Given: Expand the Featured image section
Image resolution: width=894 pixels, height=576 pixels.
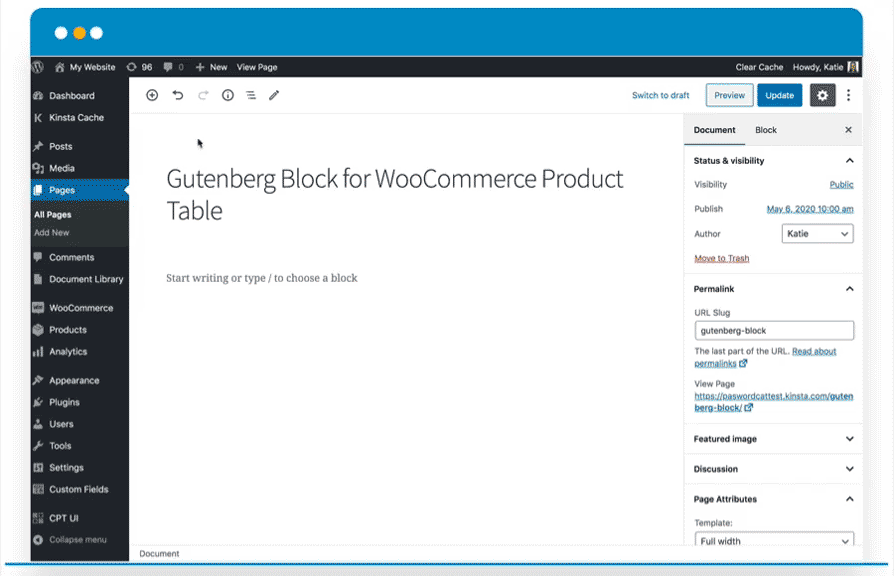Looking at the screenshot, I should coord(774,439).
